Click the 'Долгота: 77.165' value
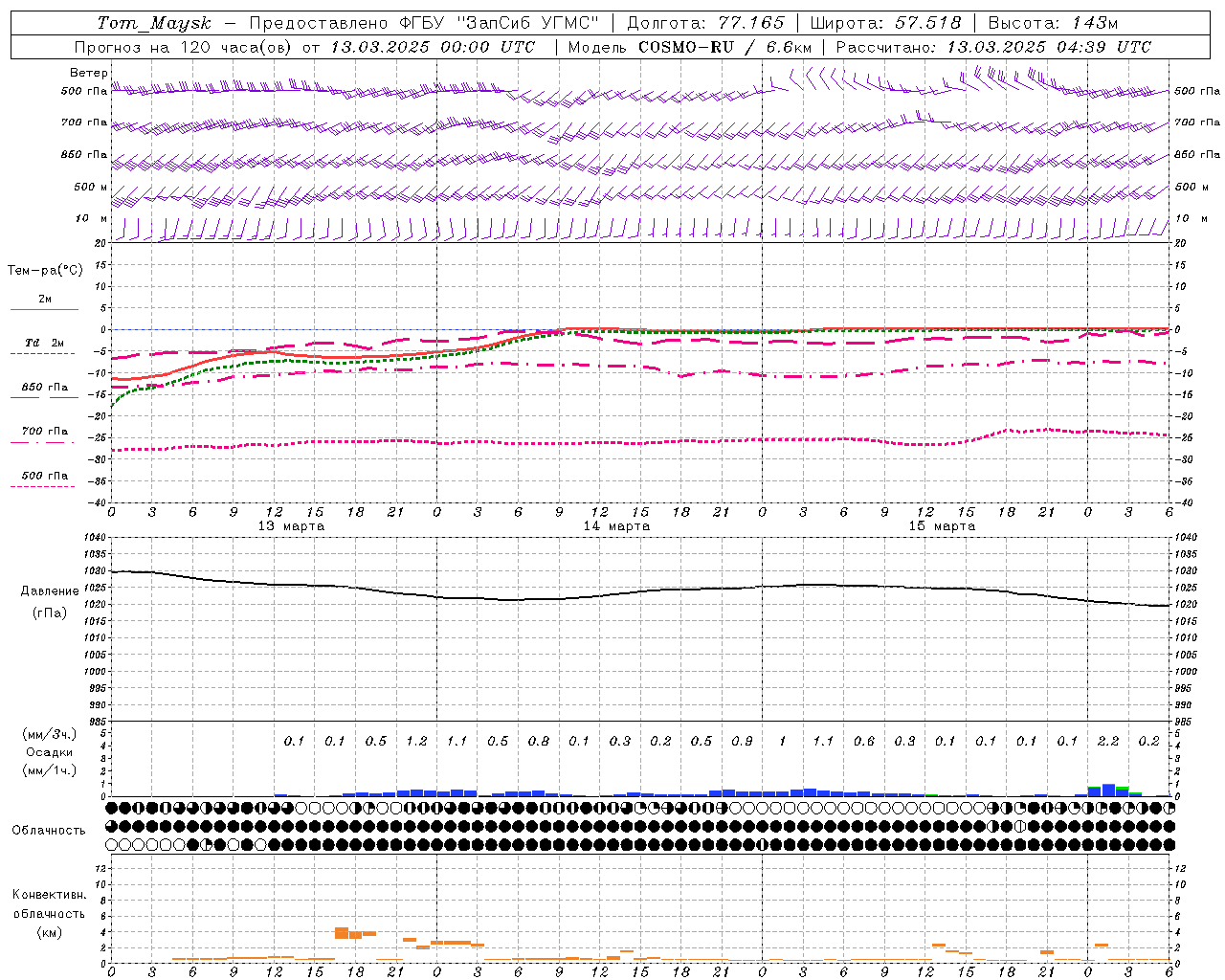This screenshot has height=980, width=1225. (705, 23)
